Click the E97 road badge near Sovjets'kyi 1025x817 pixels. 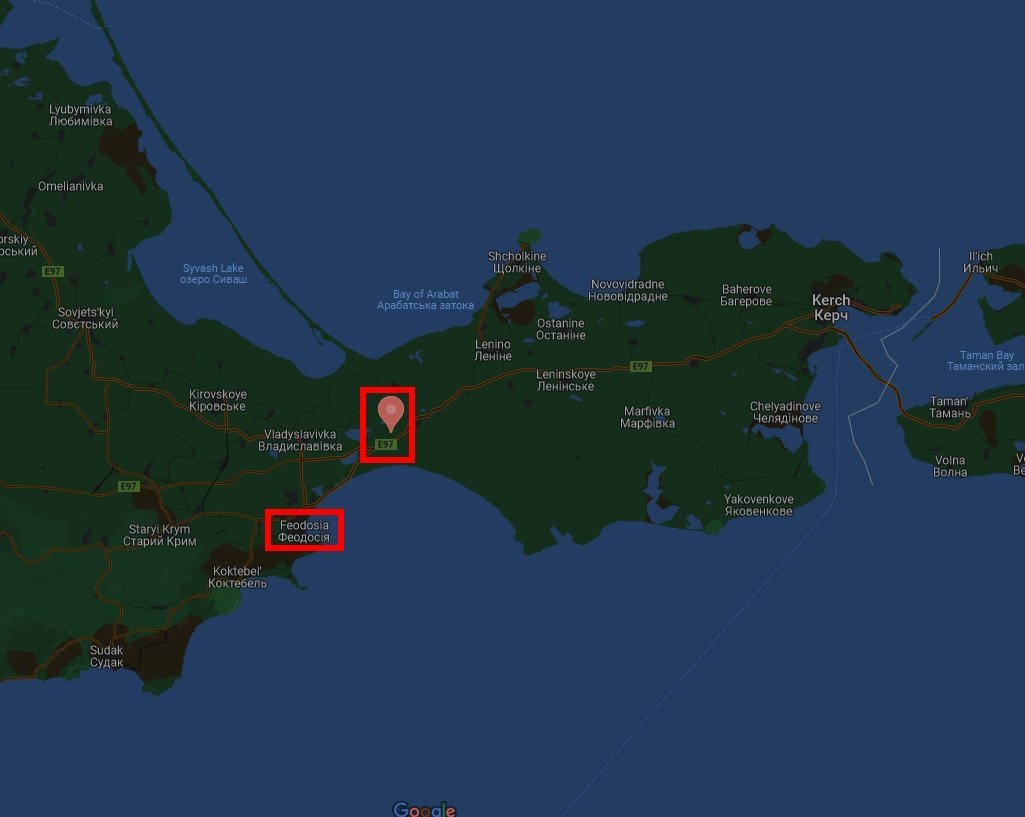click(x=52, y=271)
